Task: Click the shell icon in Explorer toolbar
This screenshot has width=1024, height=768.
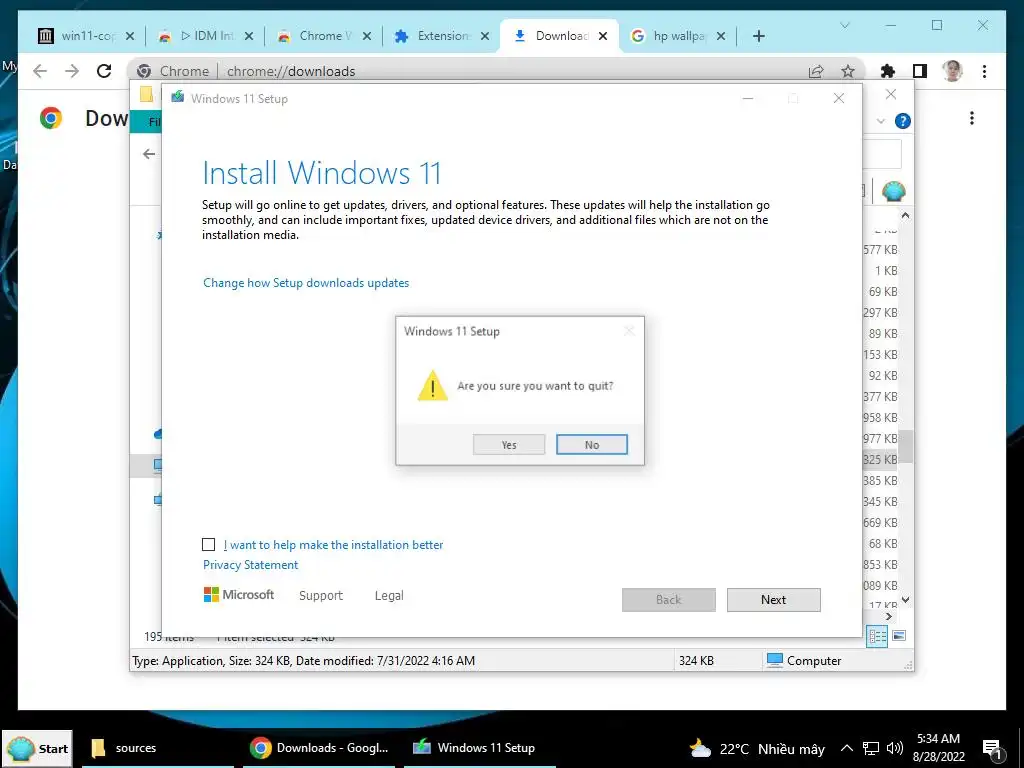Action: coord(893,191)
